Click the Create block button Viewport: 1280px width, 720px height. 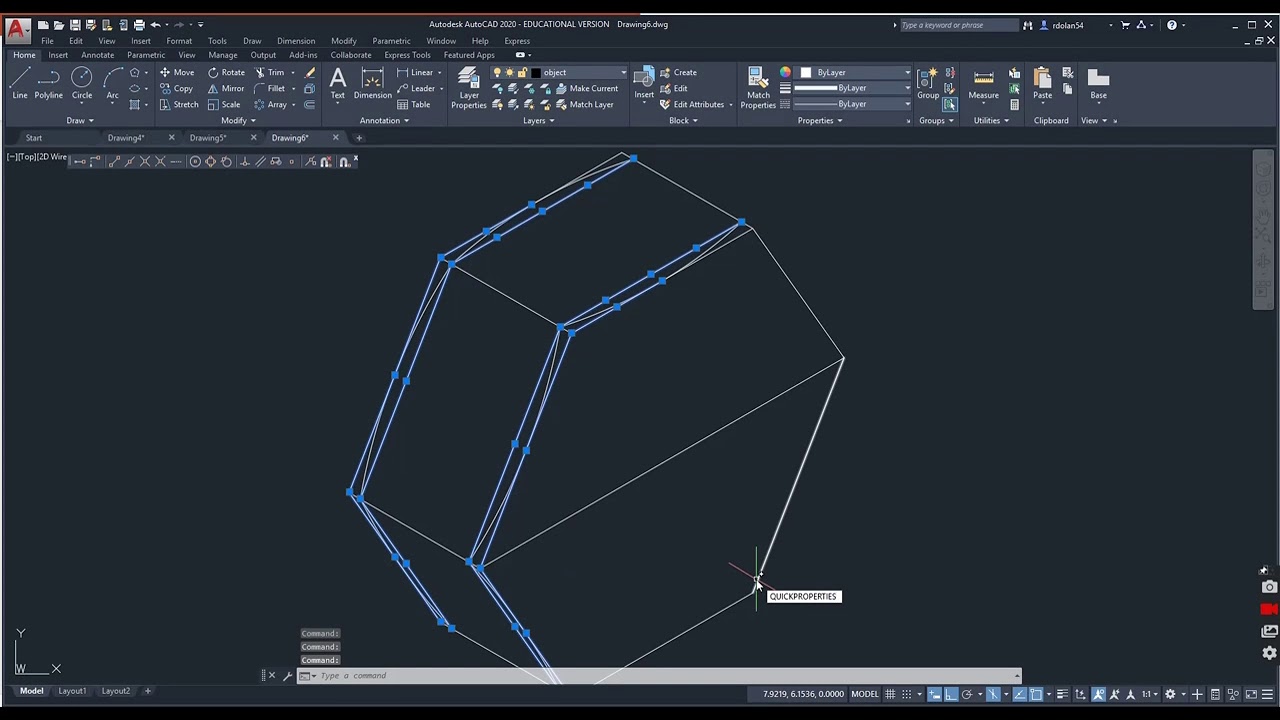click(x=678, y=72)
